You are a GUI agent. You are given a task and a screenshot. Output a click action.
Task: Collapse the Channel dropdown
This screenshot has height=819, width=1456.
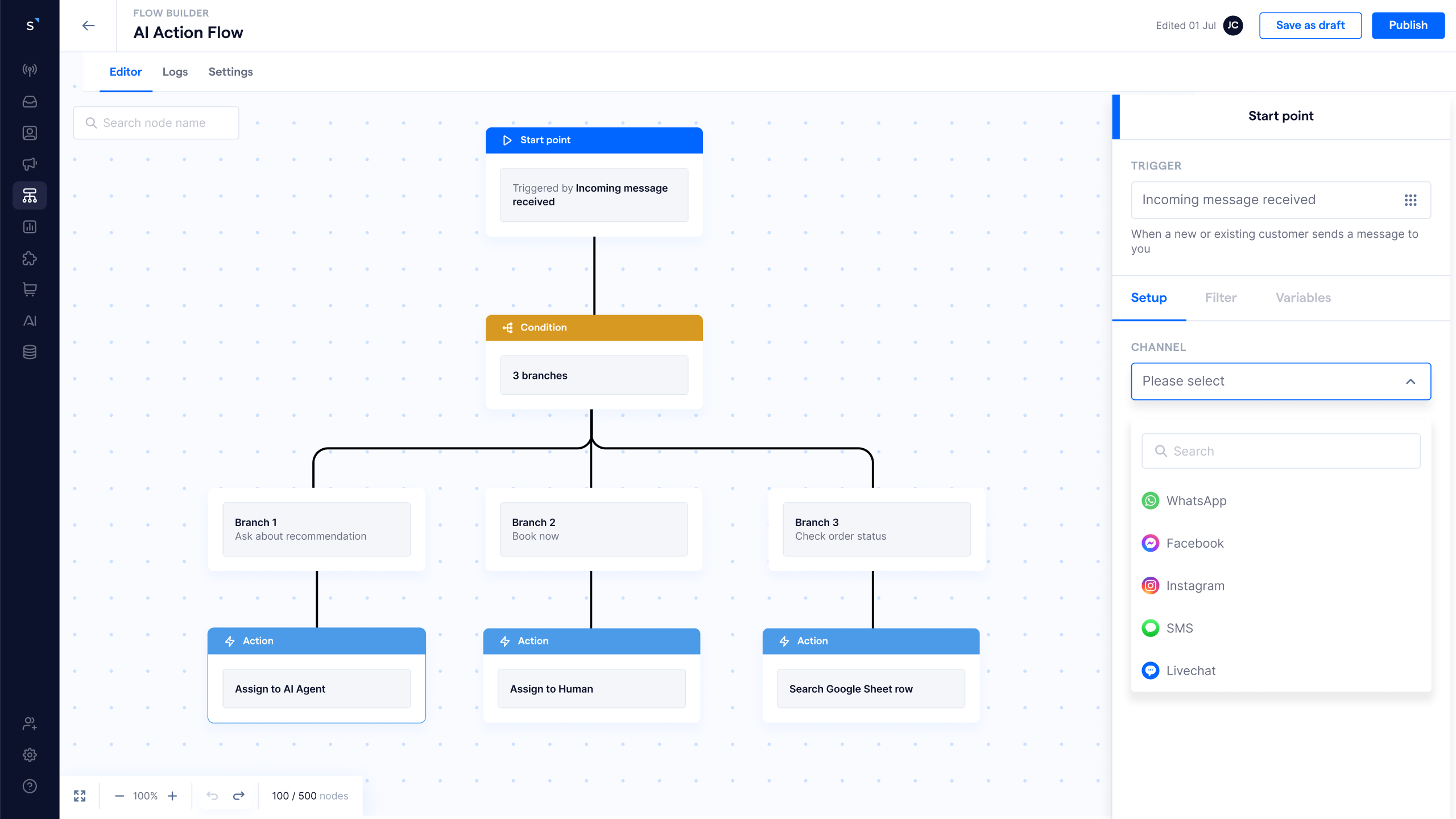click(x=1410, y=382)
